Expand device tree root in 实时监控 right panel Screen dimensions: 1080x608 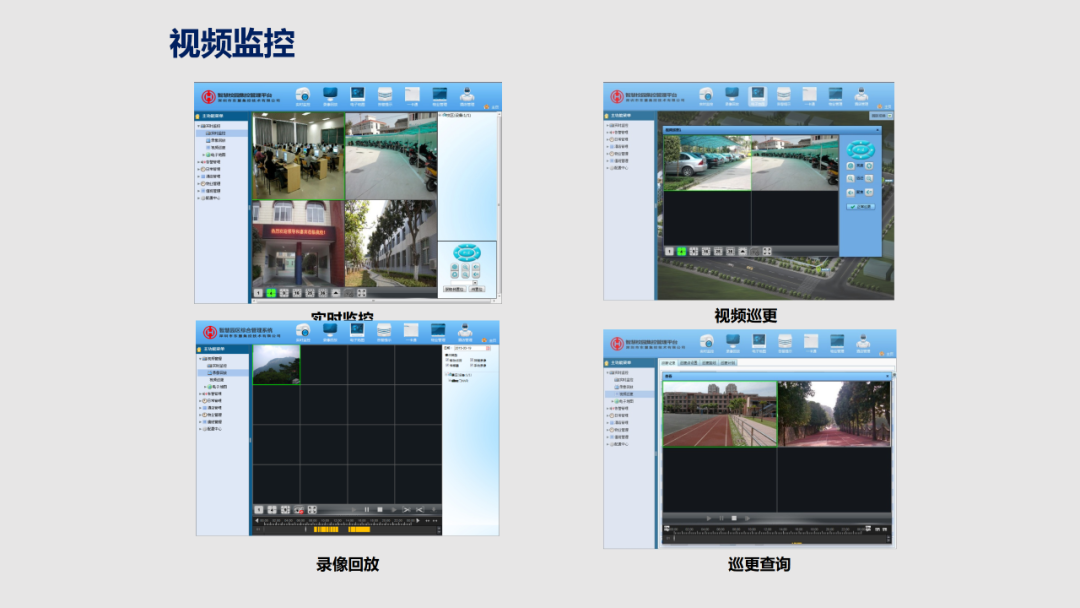441,115
